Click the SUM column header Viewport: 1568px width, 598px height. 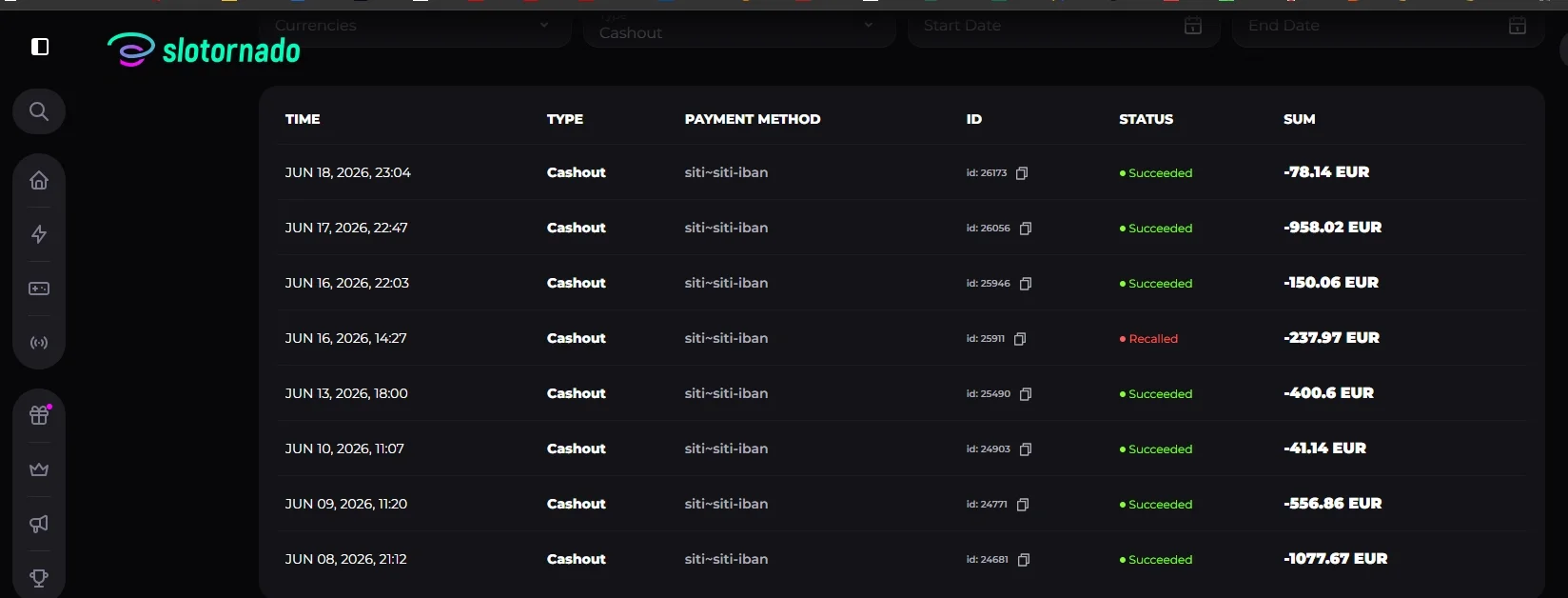[x=1299, y=119]
